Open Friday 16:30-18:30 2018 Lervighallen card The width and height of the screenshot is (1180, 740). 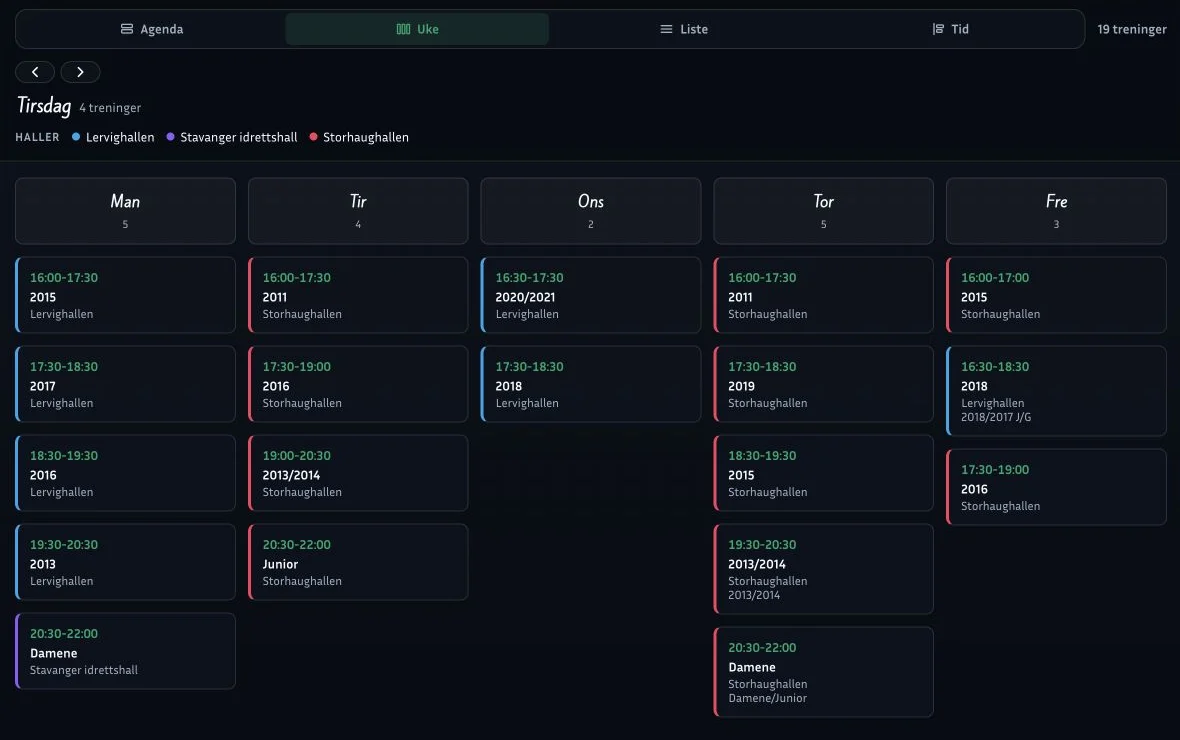point(1056,391)
